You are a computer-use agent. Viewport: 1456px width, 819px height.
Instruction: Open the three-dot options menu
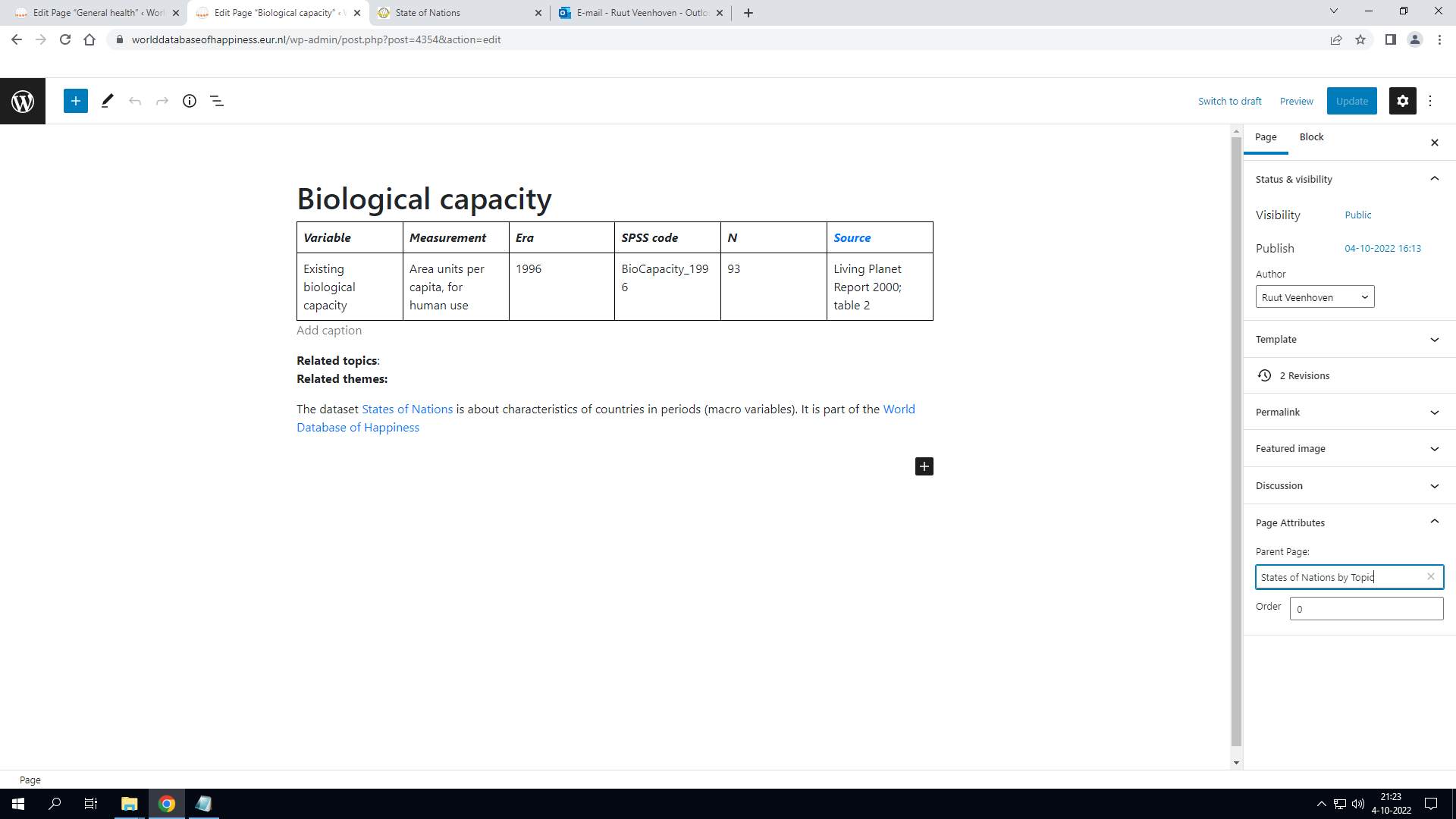(1430, 101)
